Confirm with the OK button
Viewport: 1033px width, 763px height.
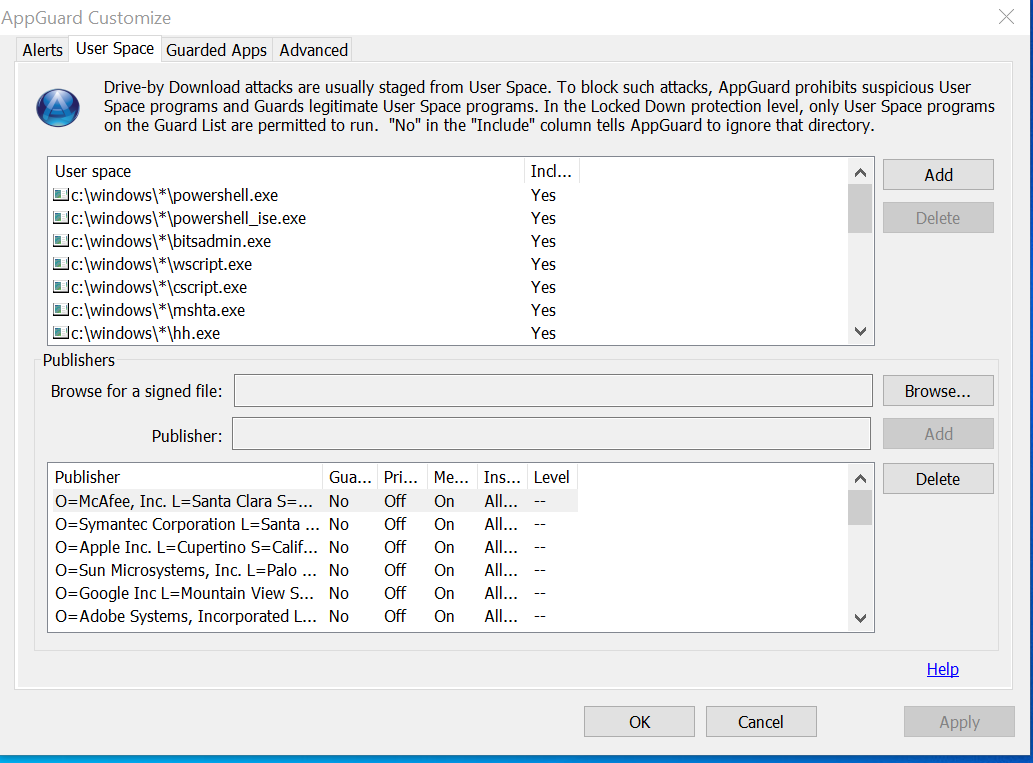(639, 721)
